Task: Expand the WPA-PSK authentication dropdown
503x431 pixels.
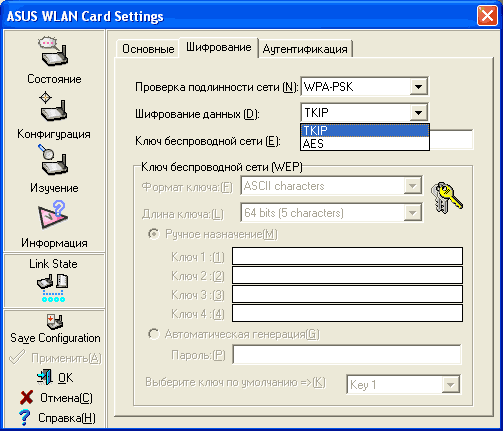Action: 419,87
